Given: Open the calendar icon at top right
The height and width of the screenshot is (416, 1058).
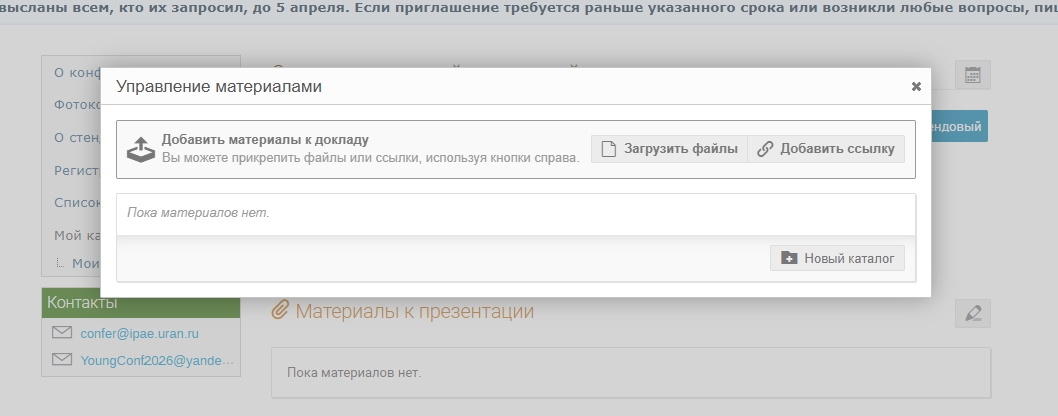Looking at the screenshot, I should [972, 75].
